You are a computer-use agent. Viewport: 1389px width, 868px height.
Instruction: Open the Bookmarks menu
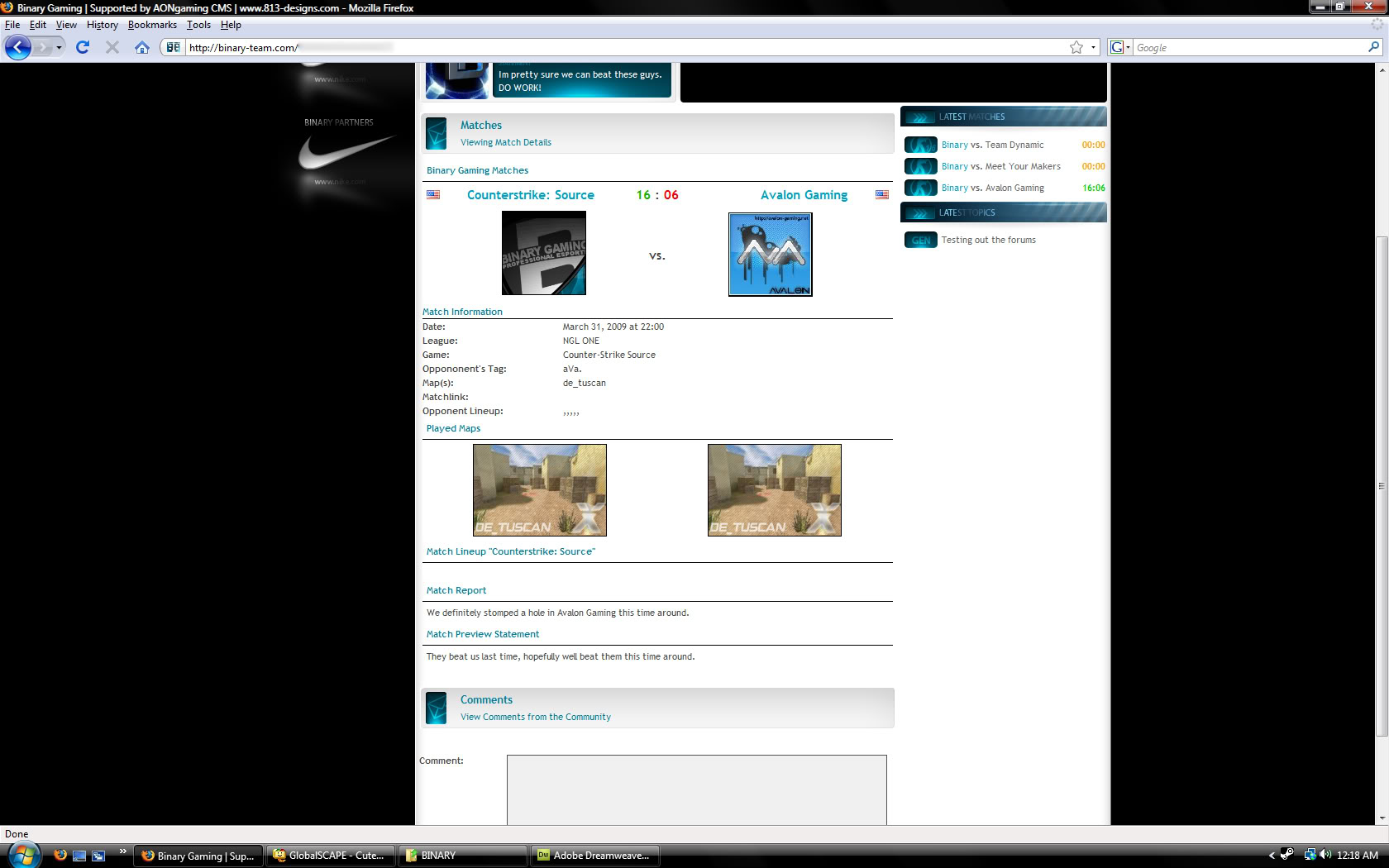[152, 25]
